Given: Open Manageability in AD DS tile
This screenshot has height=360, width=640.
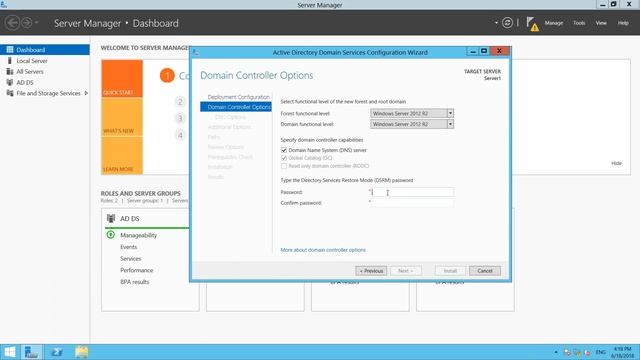Looking at the screenshot, I should [x=138, y=235].
